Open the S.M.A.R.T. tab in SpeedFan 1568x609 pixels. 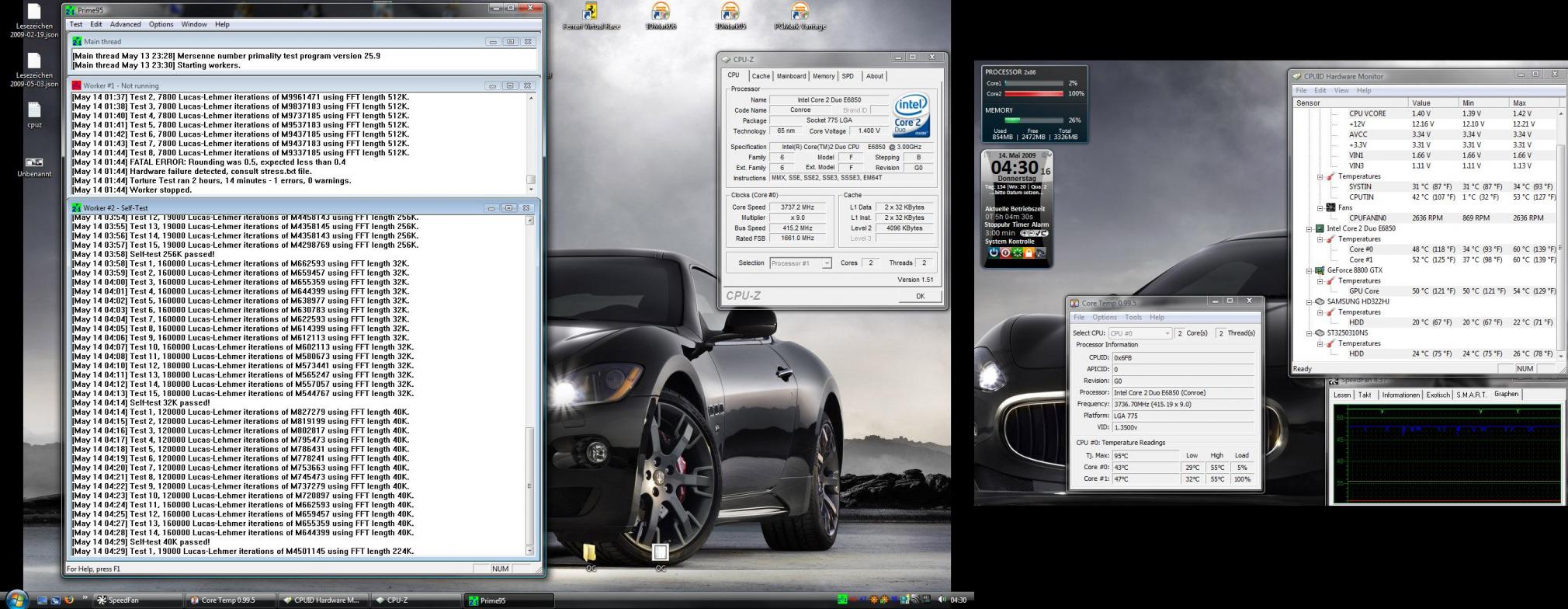pos(1471,395)
